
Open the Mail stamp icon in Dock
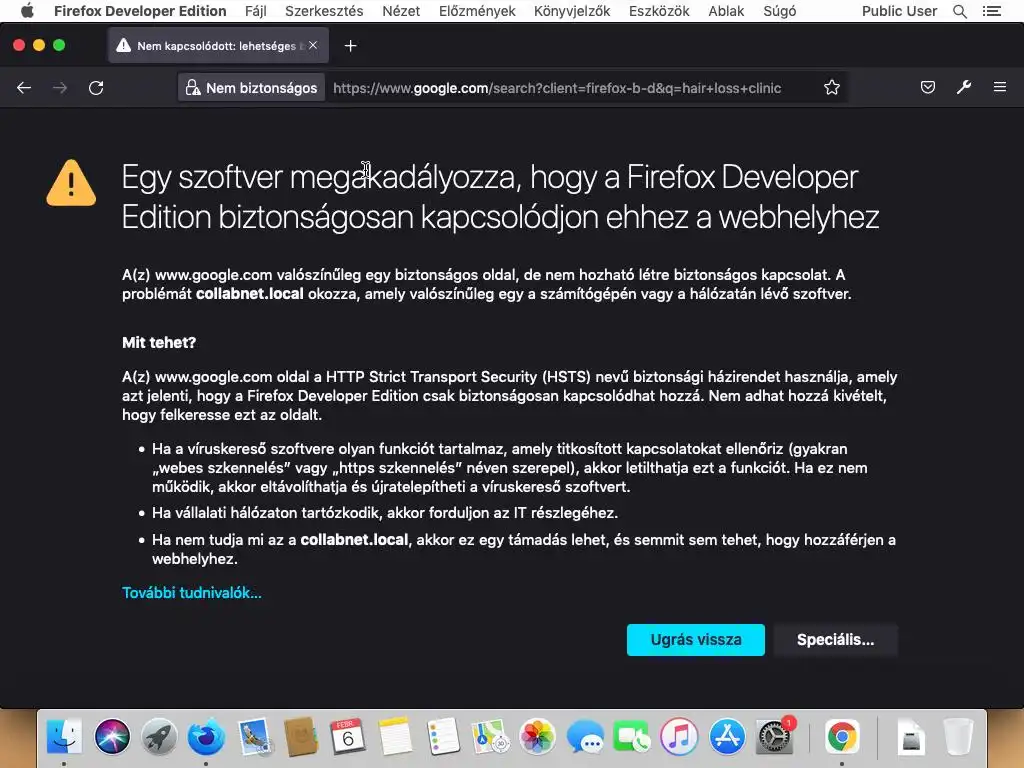[254, 737]
